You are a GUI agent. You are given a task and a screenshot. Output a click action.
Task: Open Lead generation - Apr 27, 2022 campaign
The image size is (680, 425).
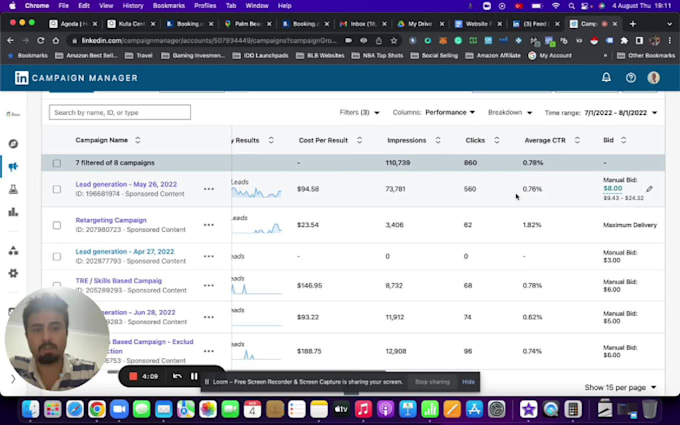124,252
